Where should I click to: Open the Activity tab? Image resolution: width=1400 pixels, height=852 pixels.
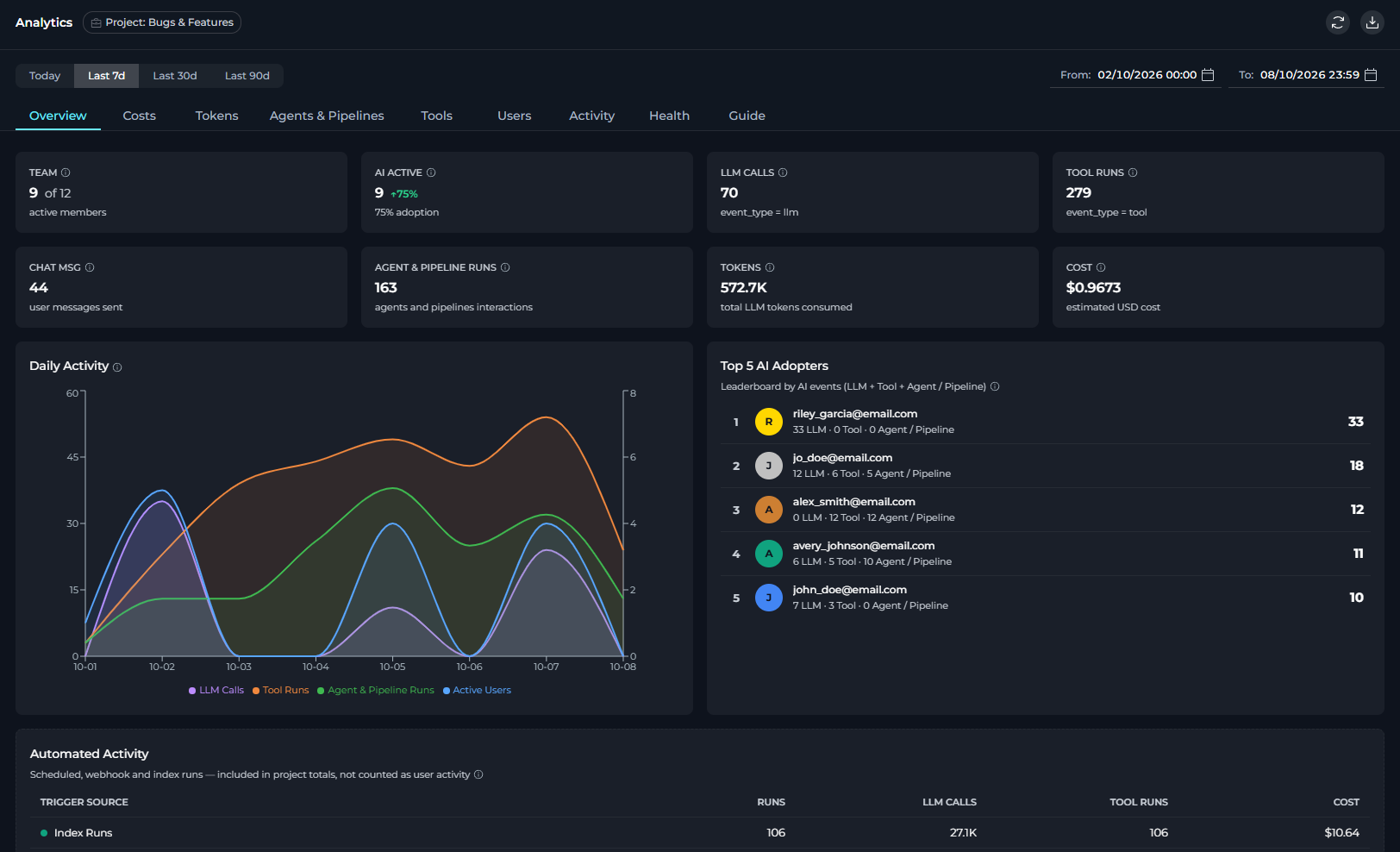coord(592,116)
